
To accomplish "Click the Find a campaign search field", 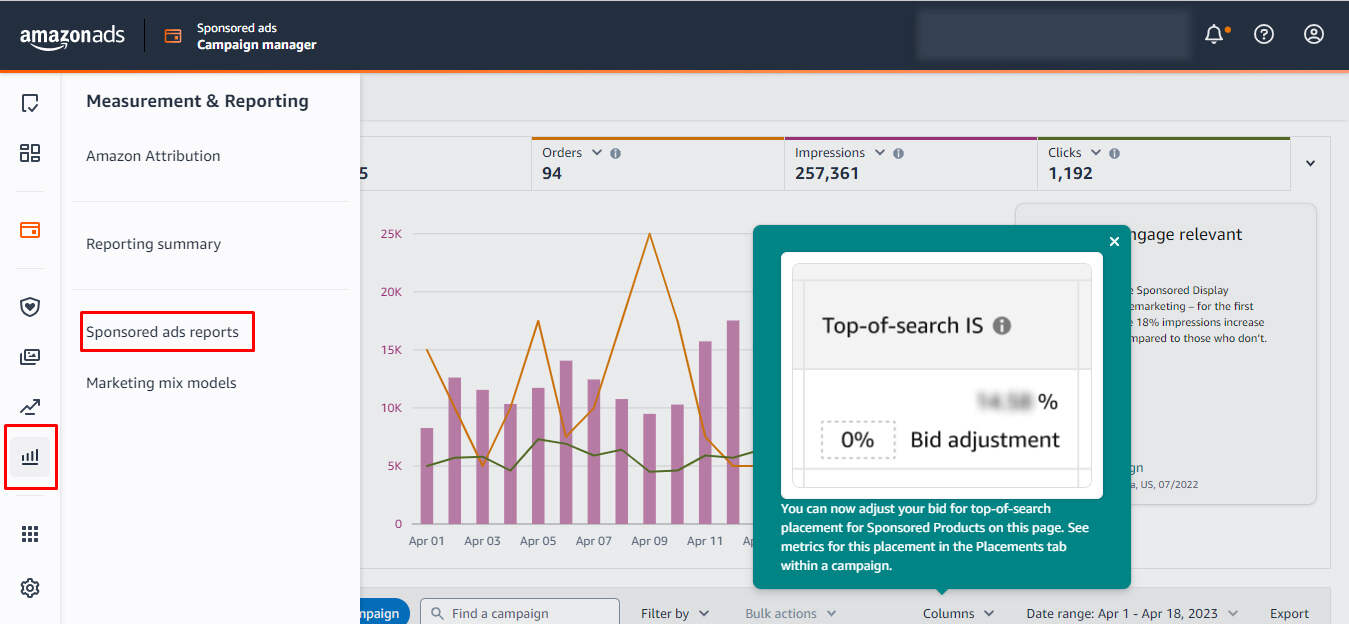I will (x=519, y=611).
